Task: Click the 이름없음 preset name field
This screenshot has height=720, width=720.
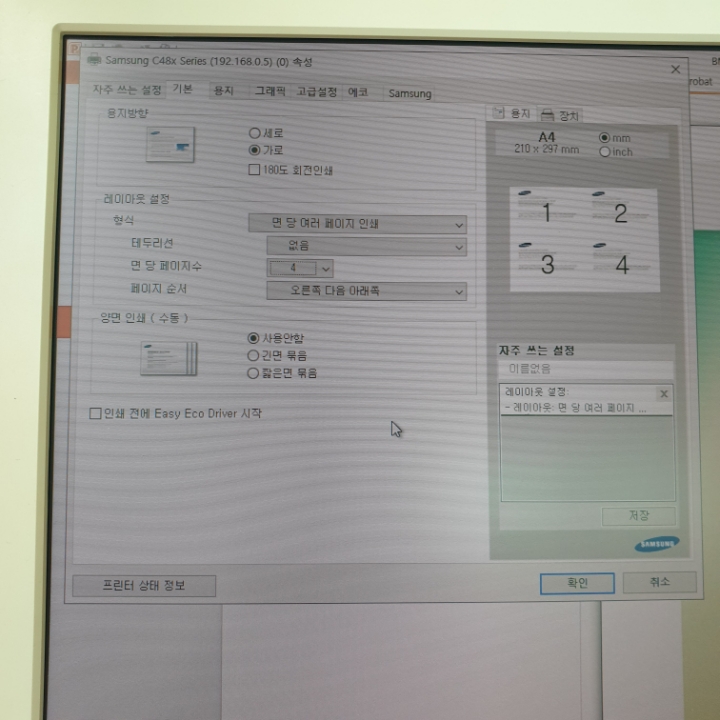Action: 585,369
